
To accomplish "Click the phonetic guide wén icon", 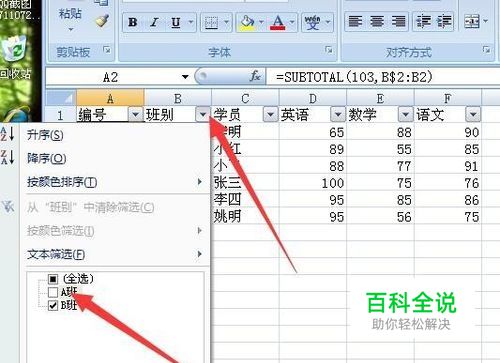I will click(312, 22).
